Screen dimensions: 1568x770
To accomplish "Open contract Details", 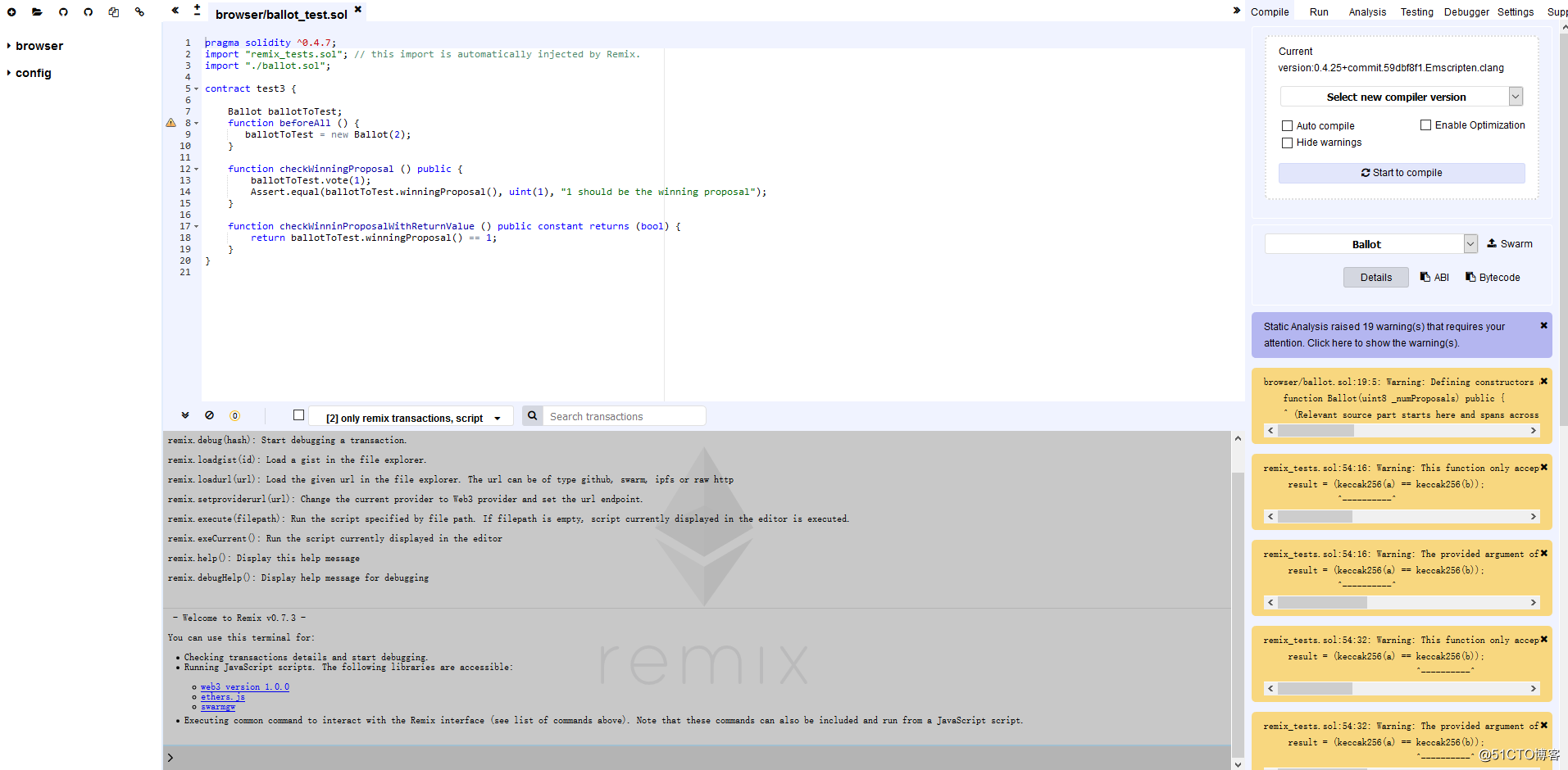I will point(1376,278).
